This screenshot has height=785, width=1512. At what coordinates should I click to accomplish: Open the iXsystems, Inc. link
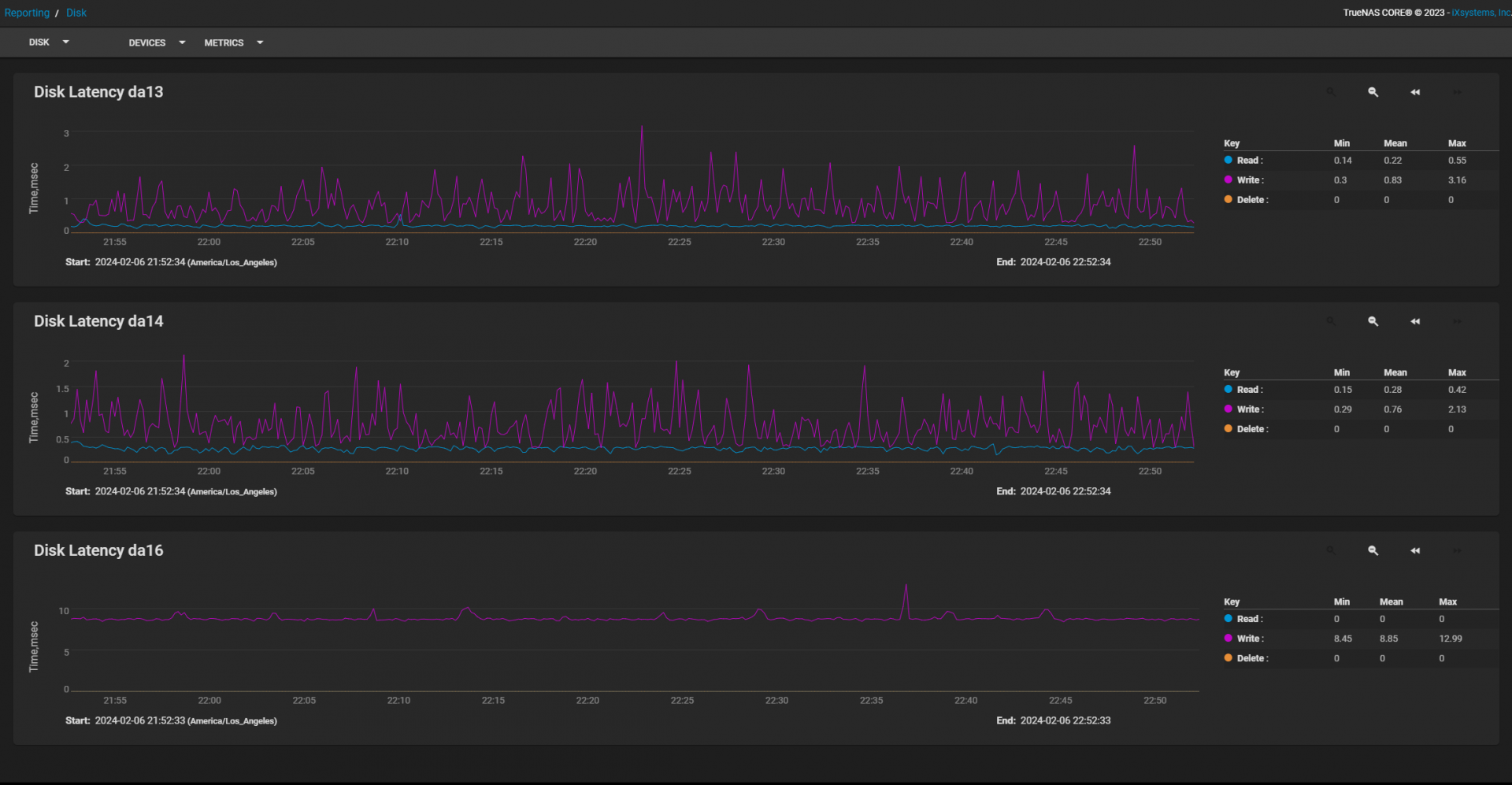click(x=1481, y=13)
